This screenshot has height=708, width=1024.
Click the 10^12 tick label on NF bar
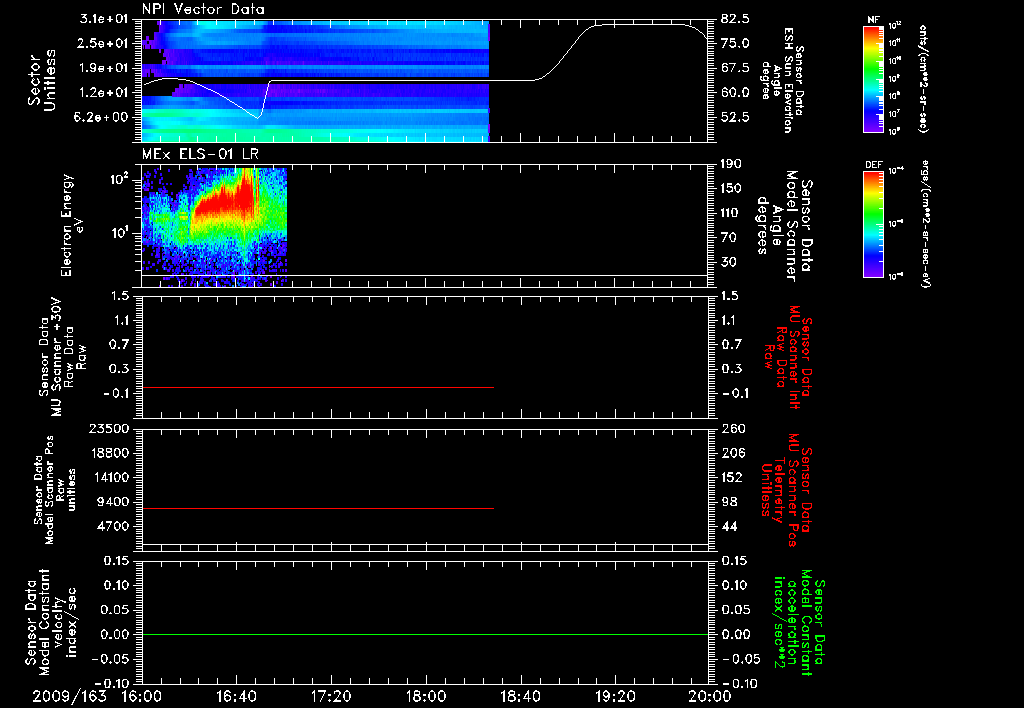tap(894, 26)
